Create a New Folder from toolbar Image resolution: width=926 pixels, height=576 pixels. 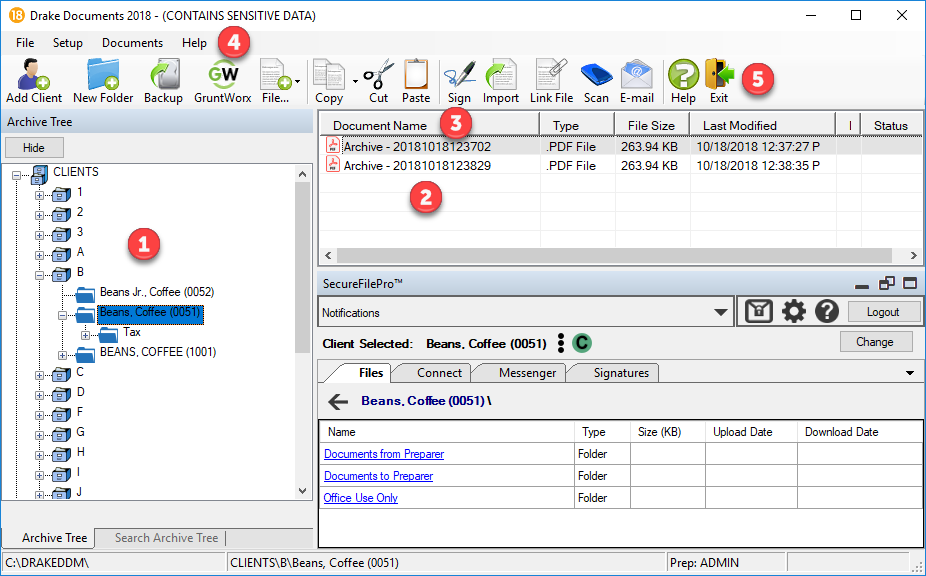(x=103, y=81)
